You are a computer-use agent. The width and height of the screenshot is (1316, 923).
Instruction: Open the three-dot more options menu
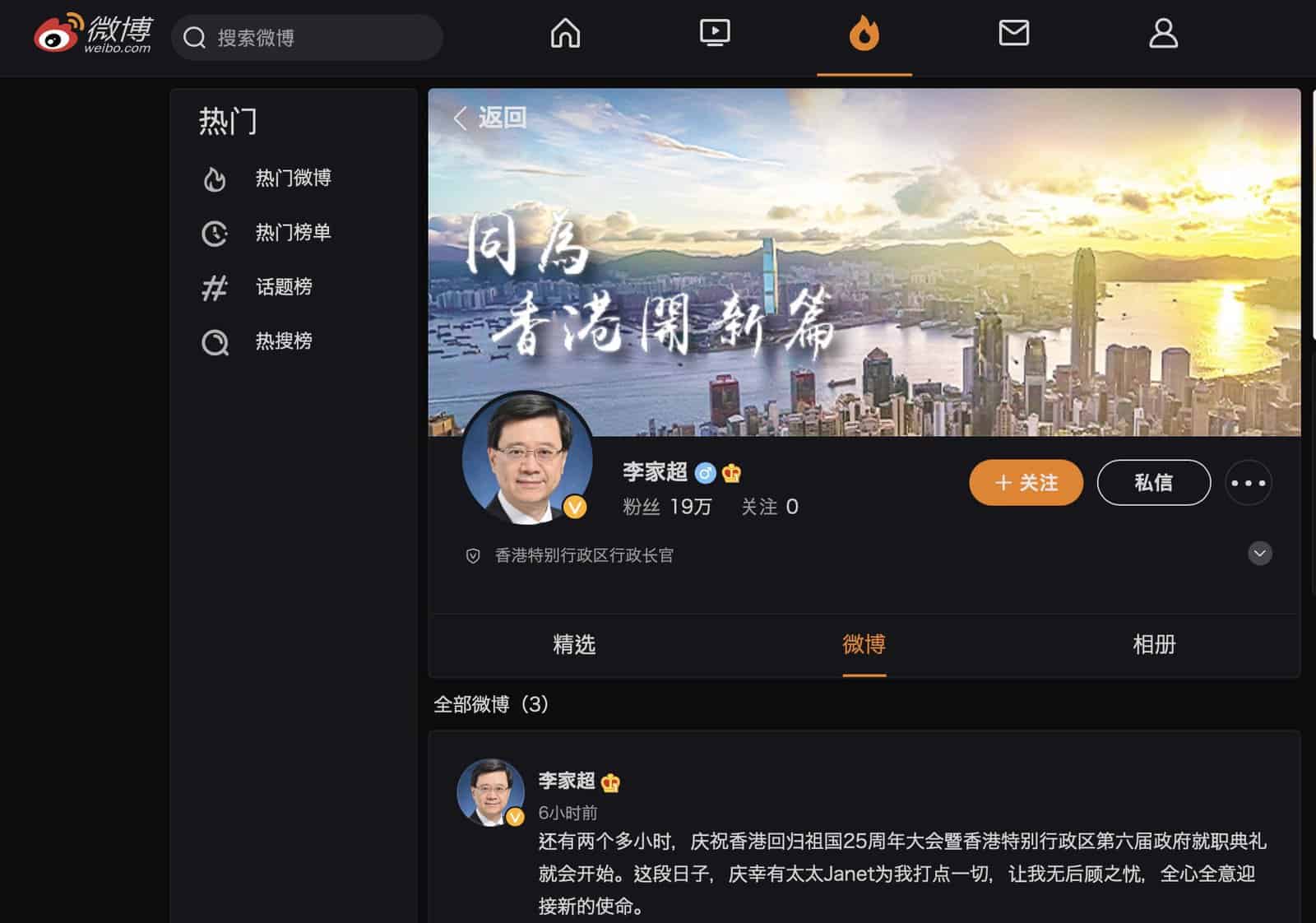pyautogui.click(x=1248, y=483)
